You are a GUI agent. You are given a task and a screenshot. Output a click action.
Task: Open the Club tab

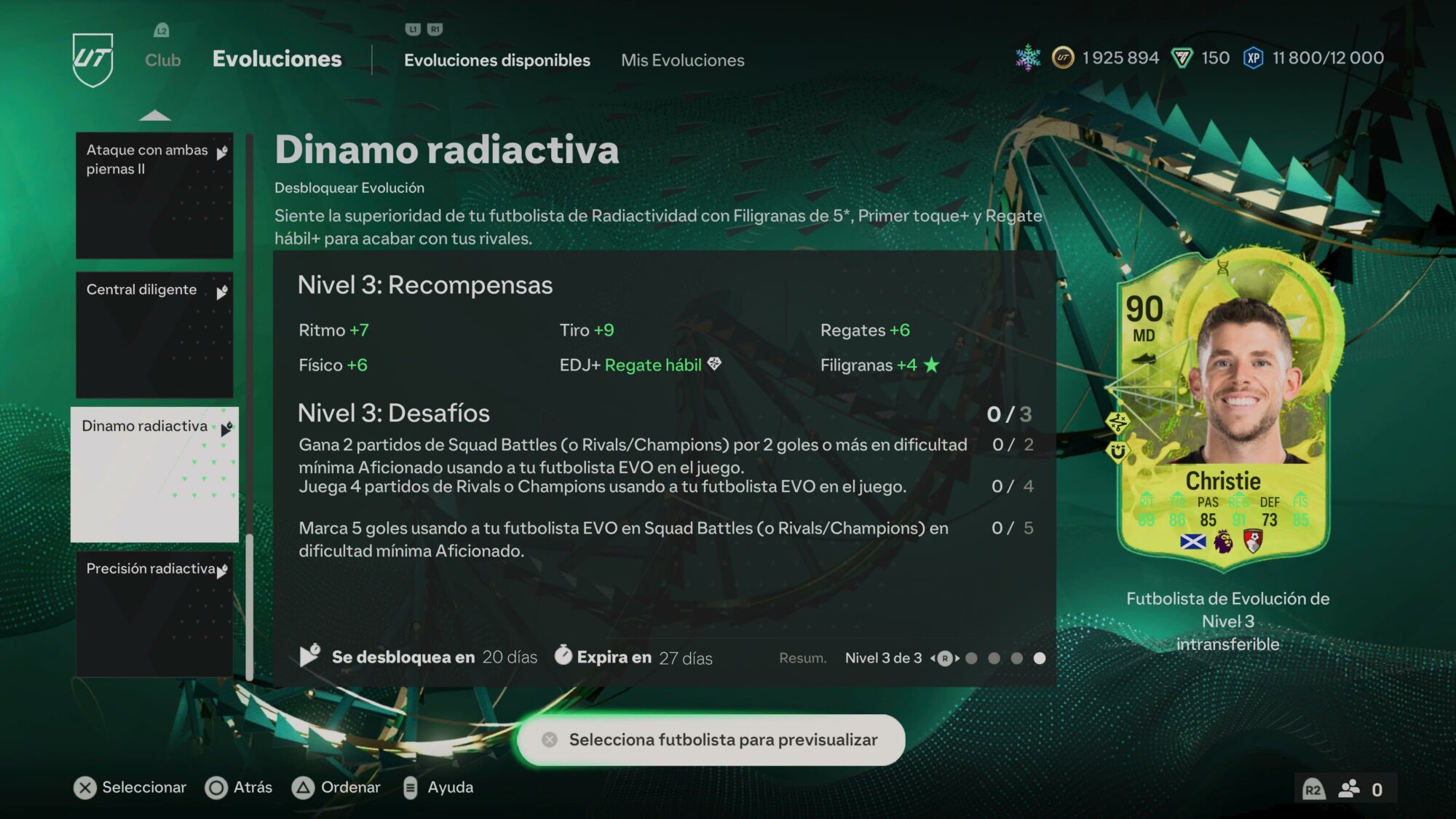click(x=162, y=60)
